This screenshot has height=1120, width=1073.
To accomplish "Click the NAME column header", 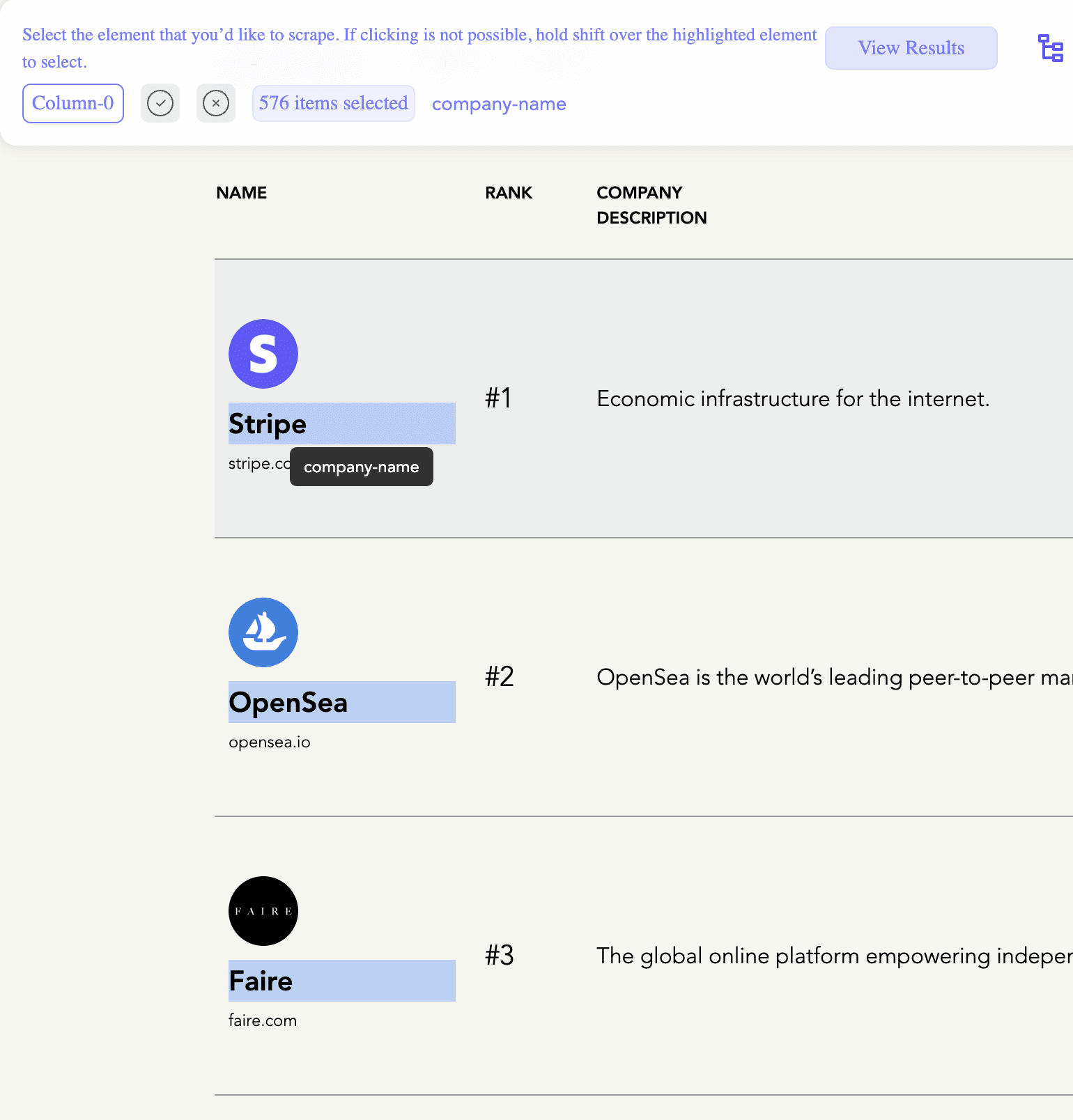I will 242,193.
